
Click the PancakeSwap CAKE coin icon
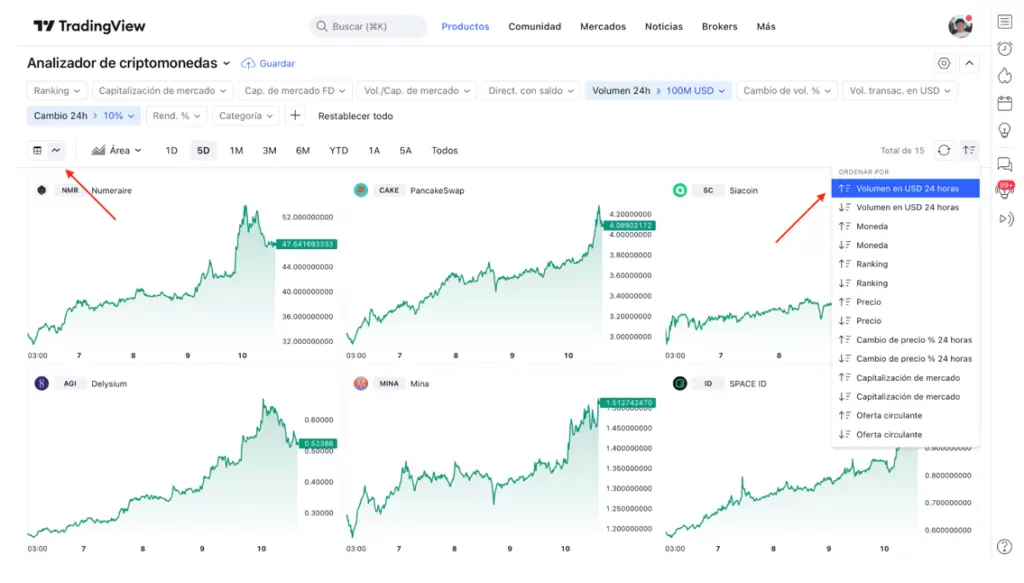click(x=360, y=190)
